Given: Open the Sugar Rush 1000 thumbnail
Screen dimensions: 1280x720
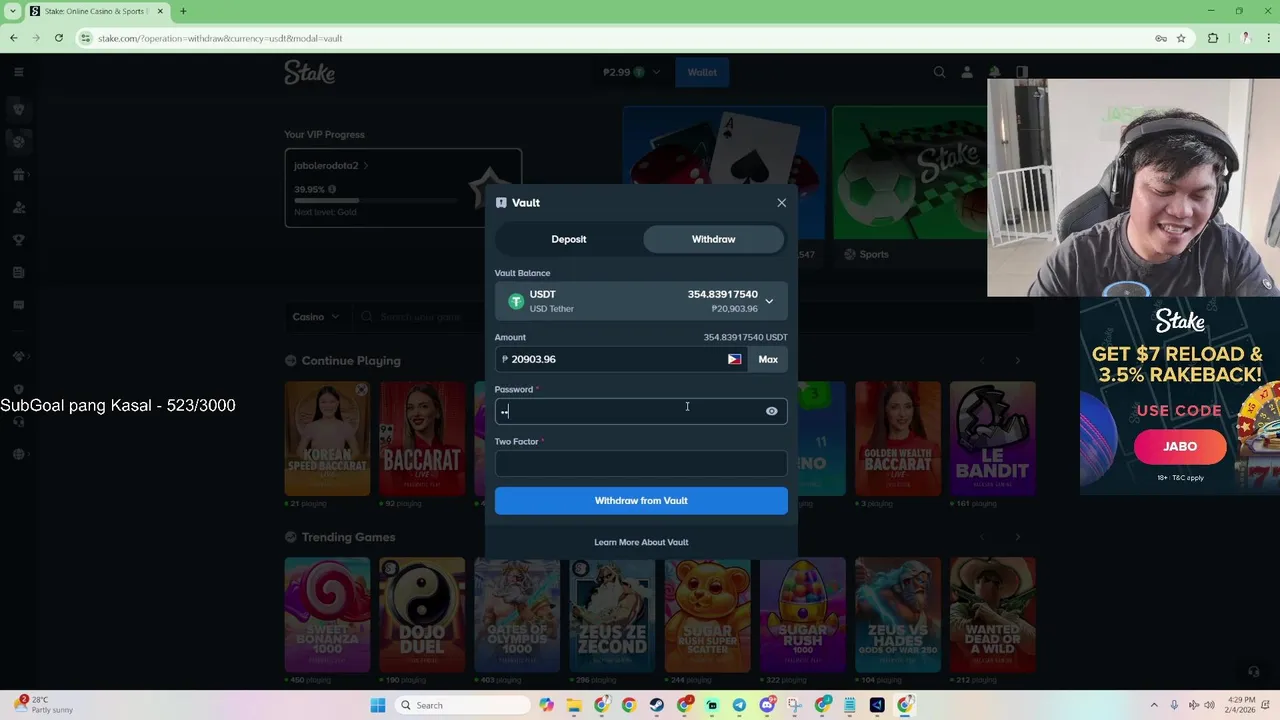Looking at the screenshot, I should click(x=802, y=614).
